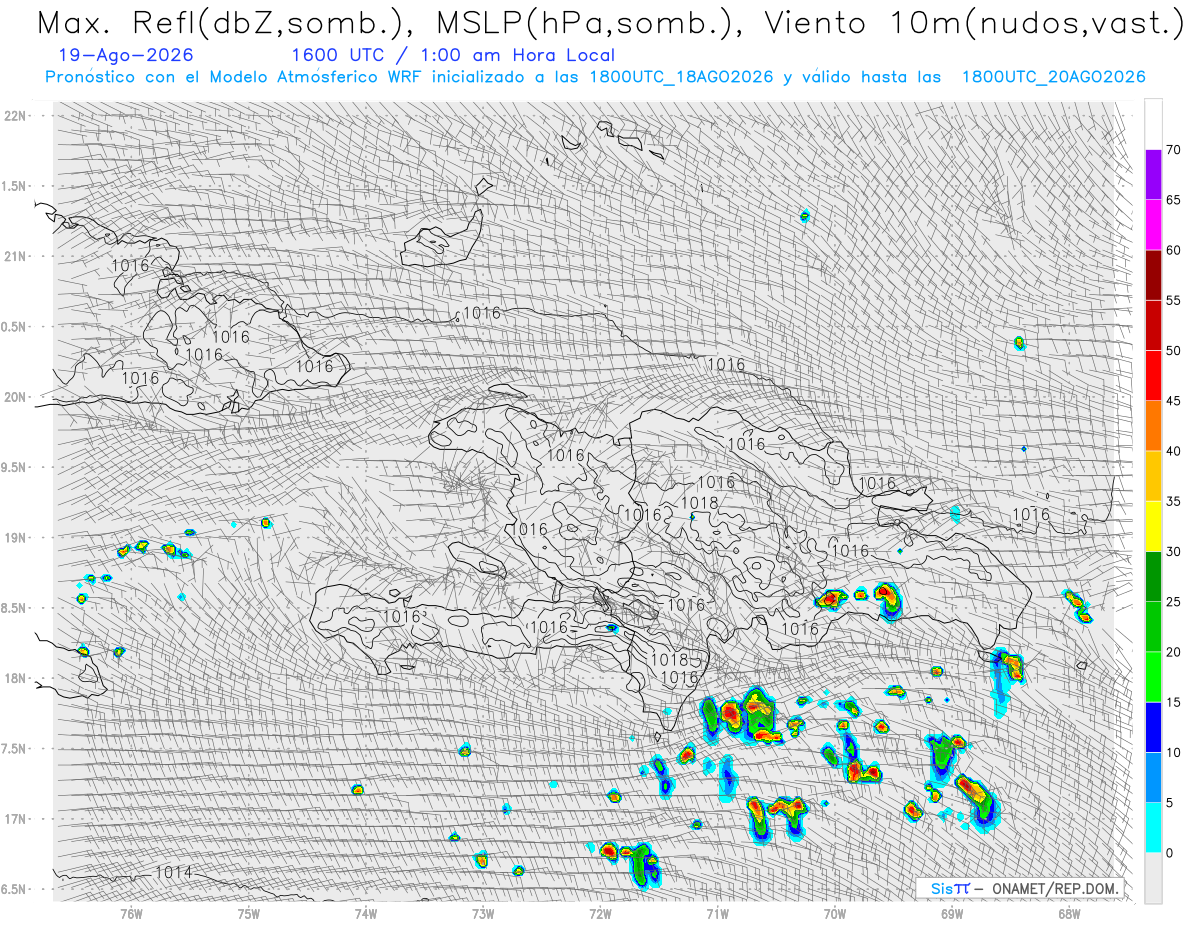Click the '19N' latitude axis label
Image resolution: width=1200 pixels, height=927 pixels.
(x=17, y=538)
